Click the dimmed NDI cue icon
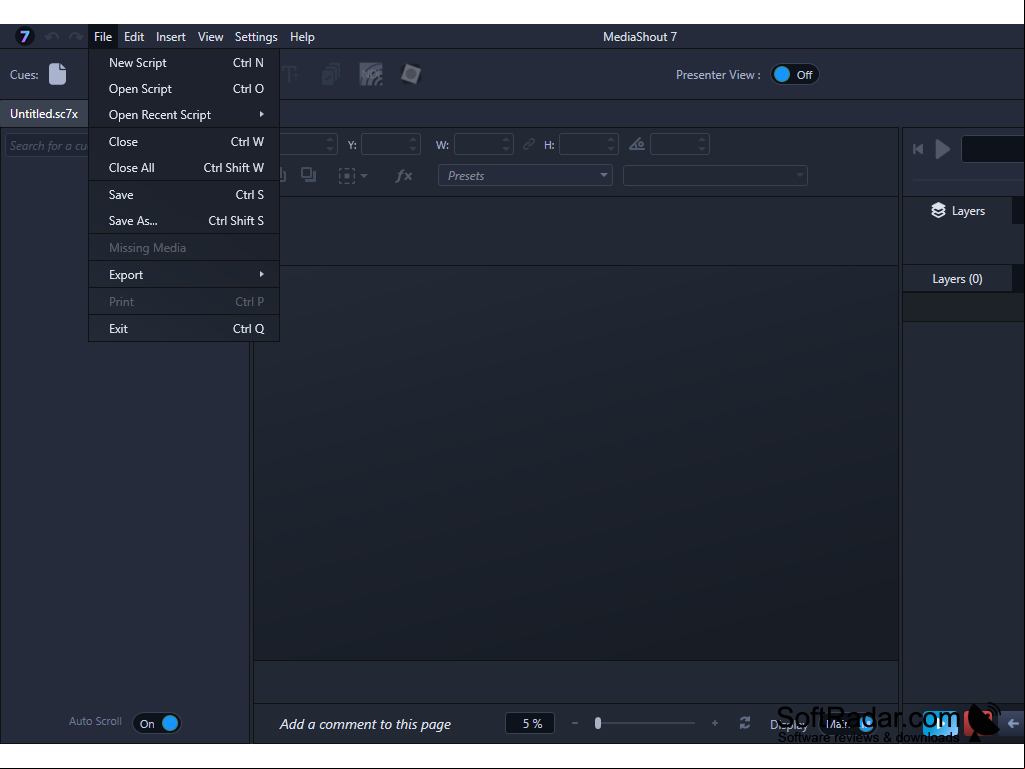1025x769 pixels. [371, 75]
